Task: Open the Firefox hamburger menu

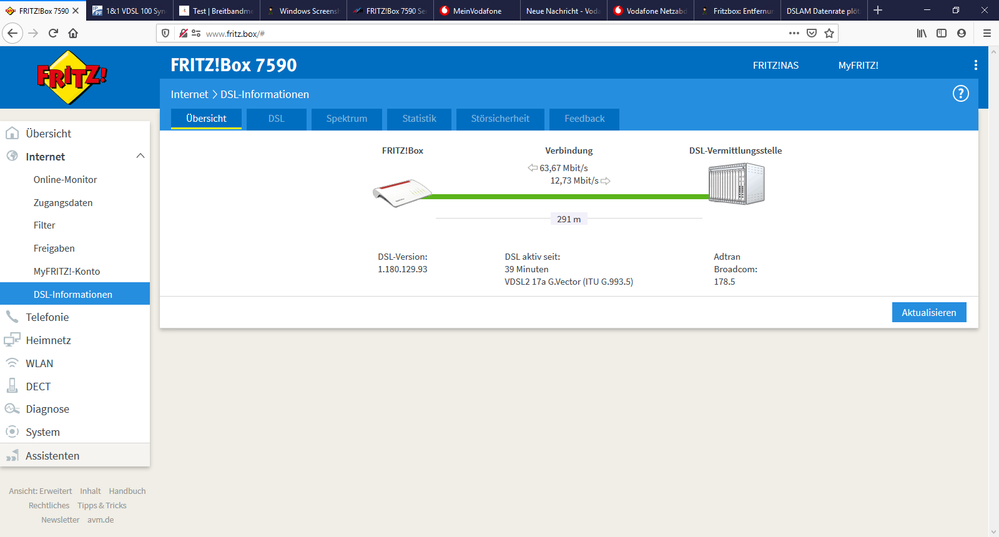Action: pos(987,33)
